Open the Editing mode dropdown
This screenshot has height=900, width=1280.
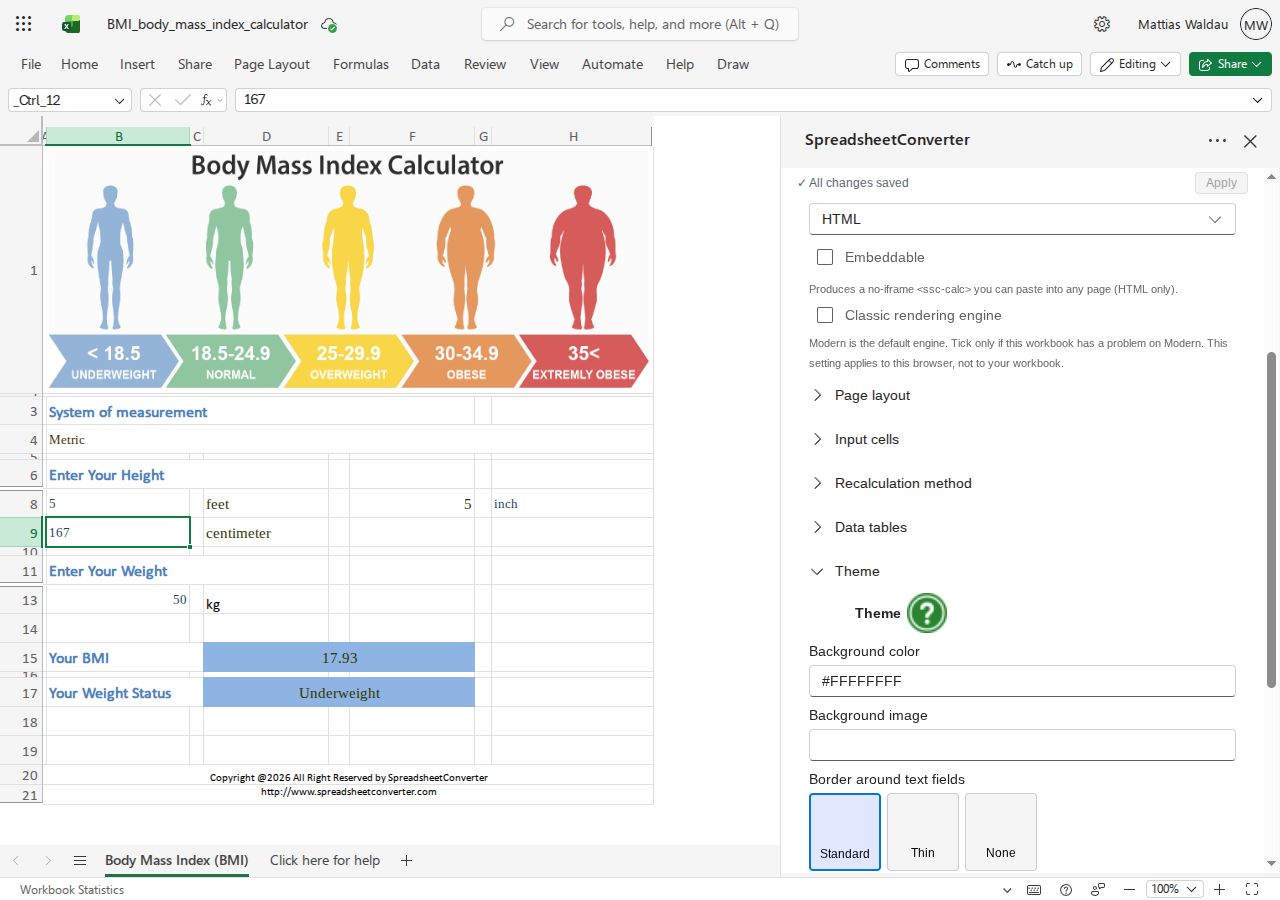click(1135, 64)
